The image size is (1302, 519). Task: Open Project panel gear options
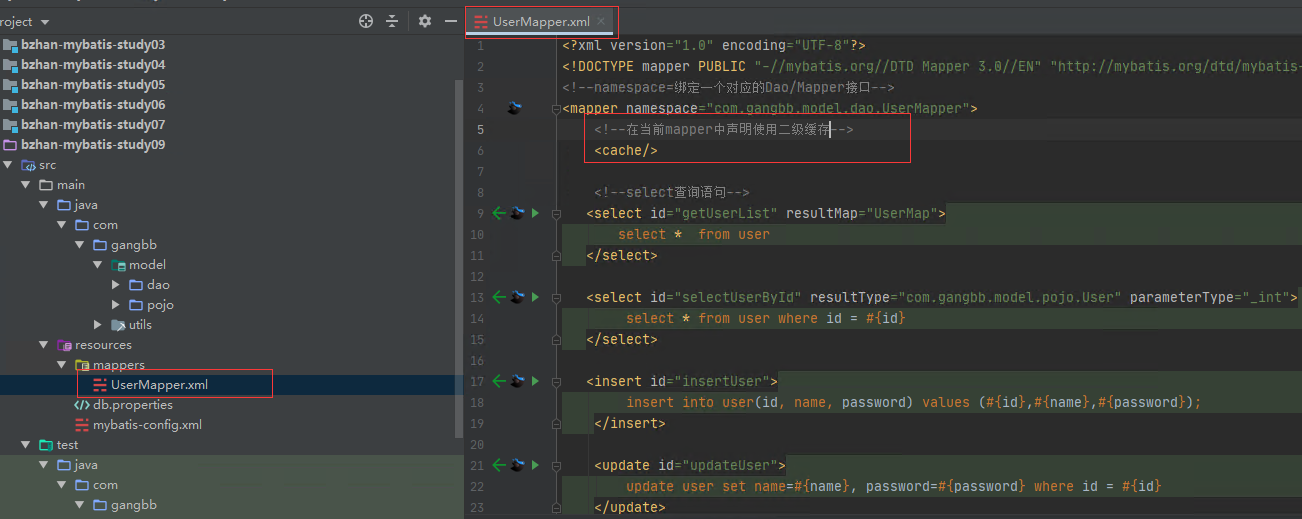click(x=425, y=21)
